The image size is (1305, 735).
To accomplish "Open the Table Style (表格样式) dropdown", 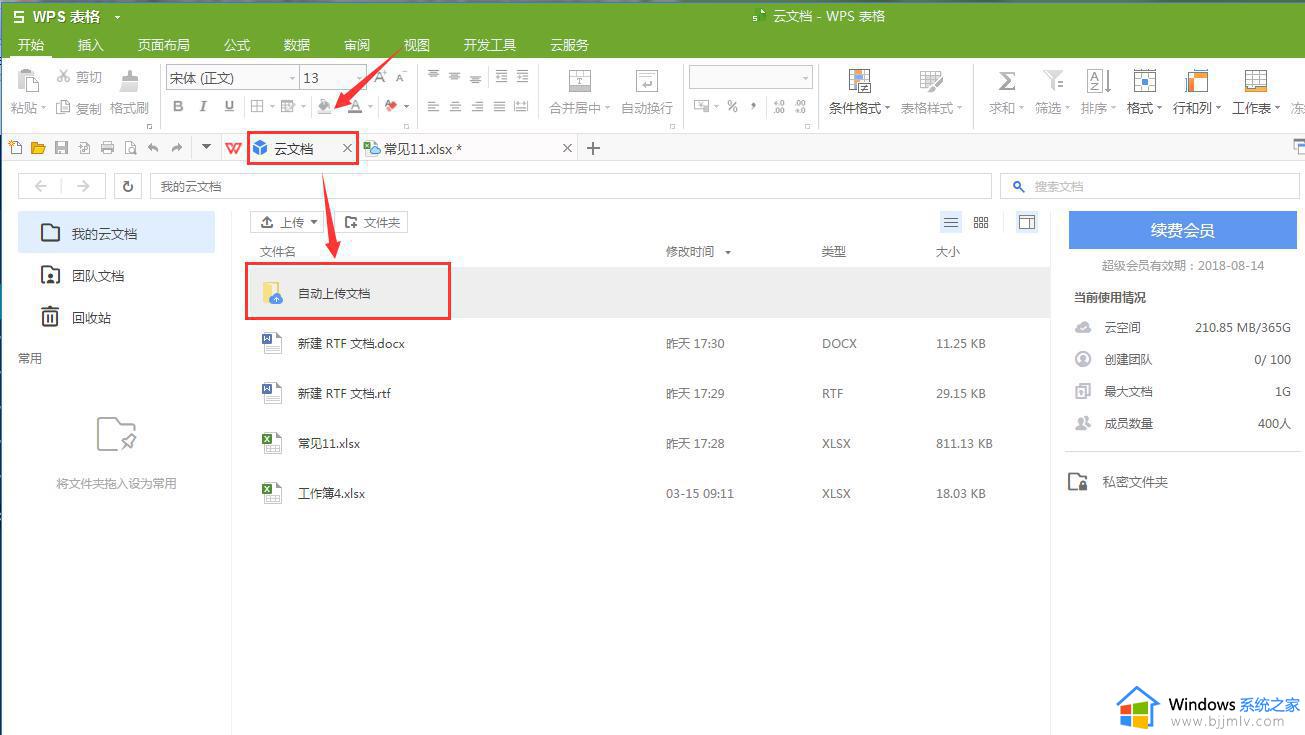I will (x=931, y=108).
